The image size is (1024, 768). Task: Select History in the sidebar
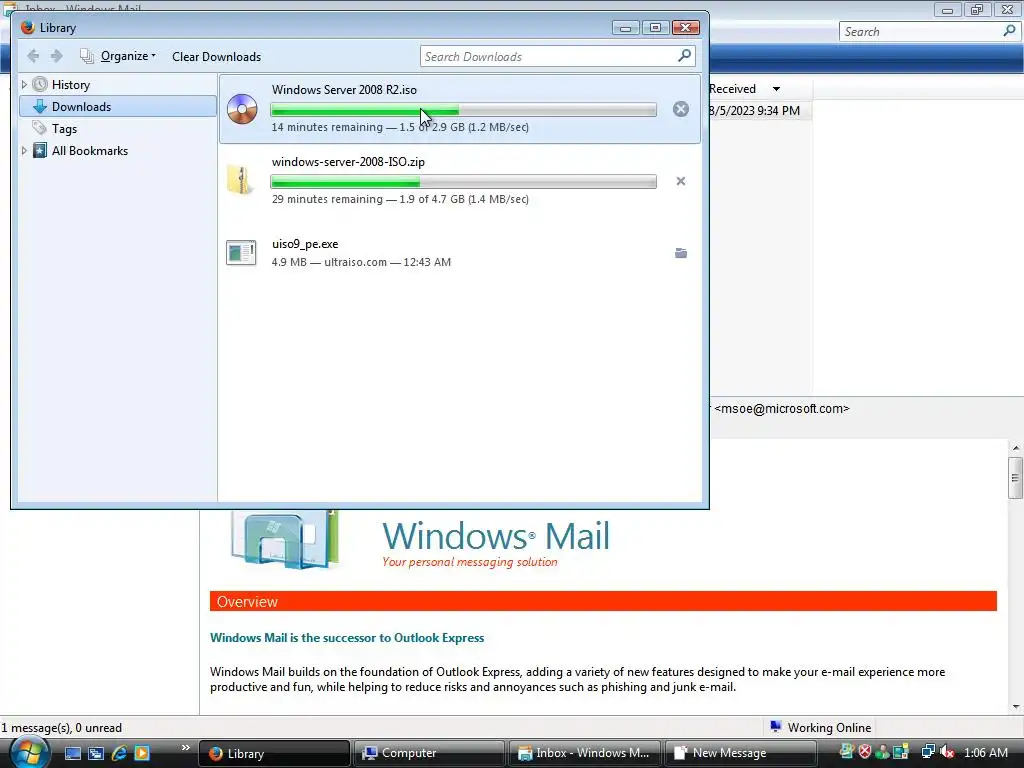click(x=71, y=85)
